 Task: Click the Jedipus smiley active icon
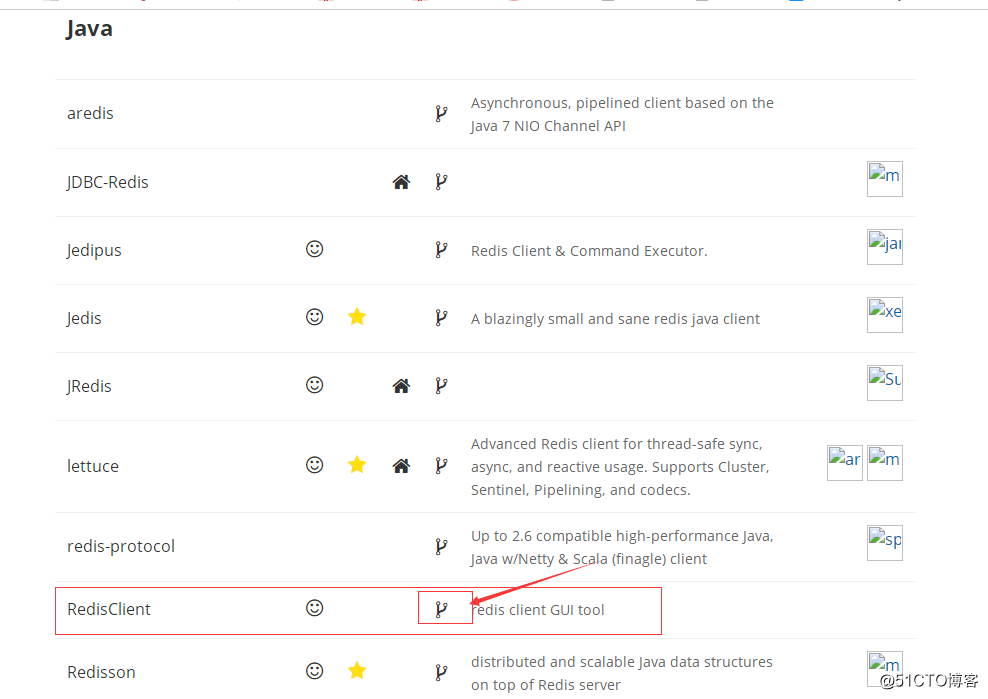pyautogui.click(x=314, y=249)
